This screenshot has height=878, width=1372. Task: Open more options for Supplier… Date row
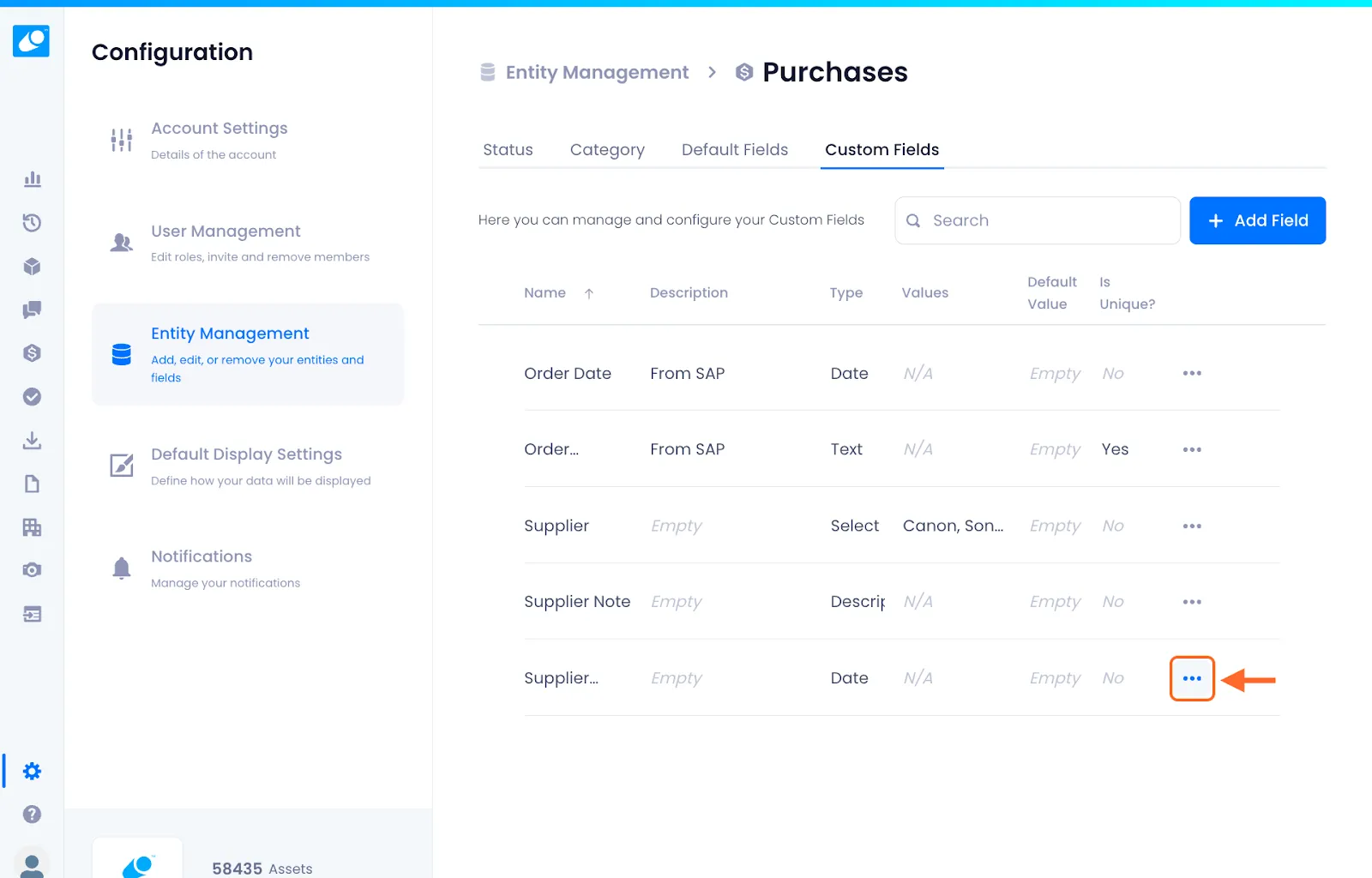click(x=1192, y=678)
